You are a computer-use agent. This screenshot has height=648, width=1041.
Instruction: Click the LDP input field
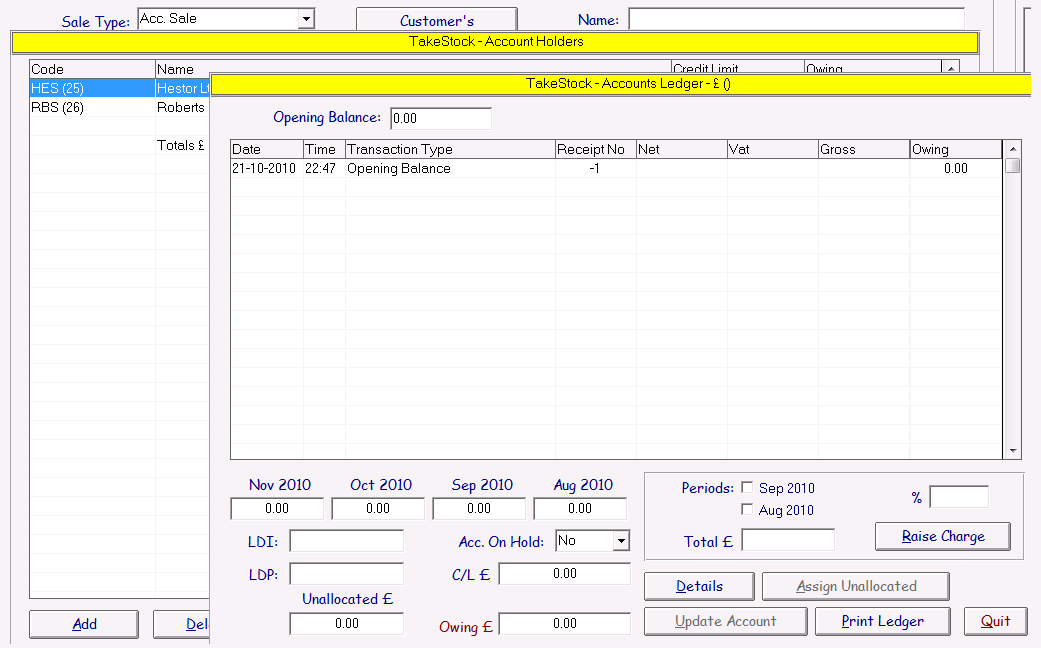coord(347,574)
